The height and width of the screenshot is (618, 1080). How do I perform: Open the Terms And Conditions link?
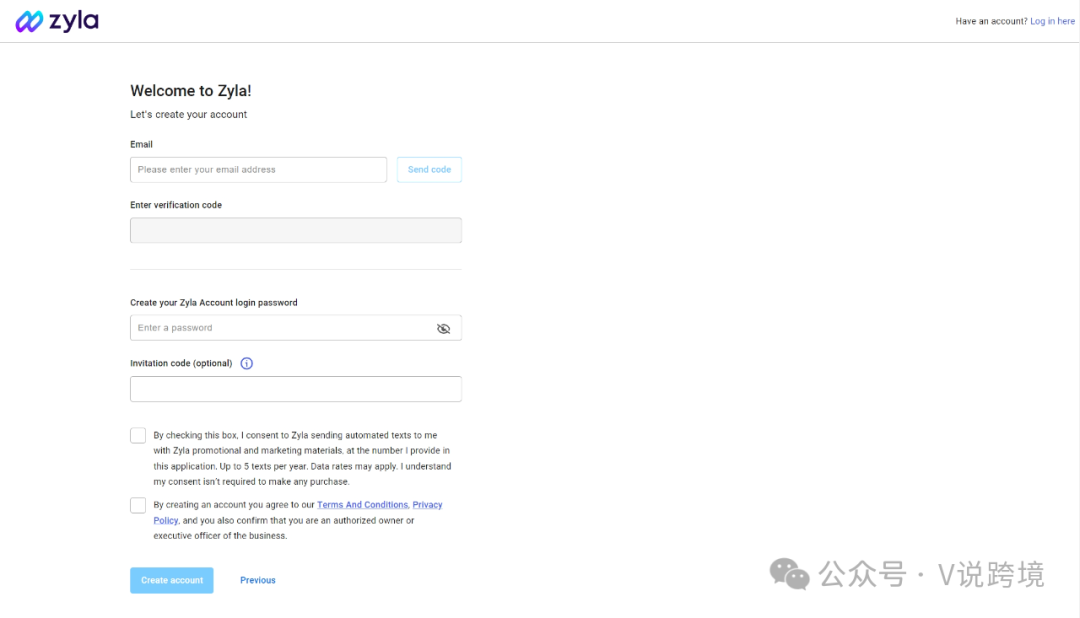(x=362, y=505)
